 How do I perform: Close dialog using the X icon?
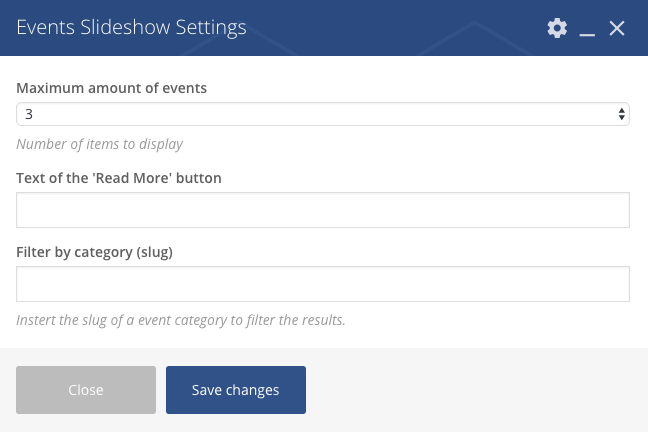(x=617, y=28)
